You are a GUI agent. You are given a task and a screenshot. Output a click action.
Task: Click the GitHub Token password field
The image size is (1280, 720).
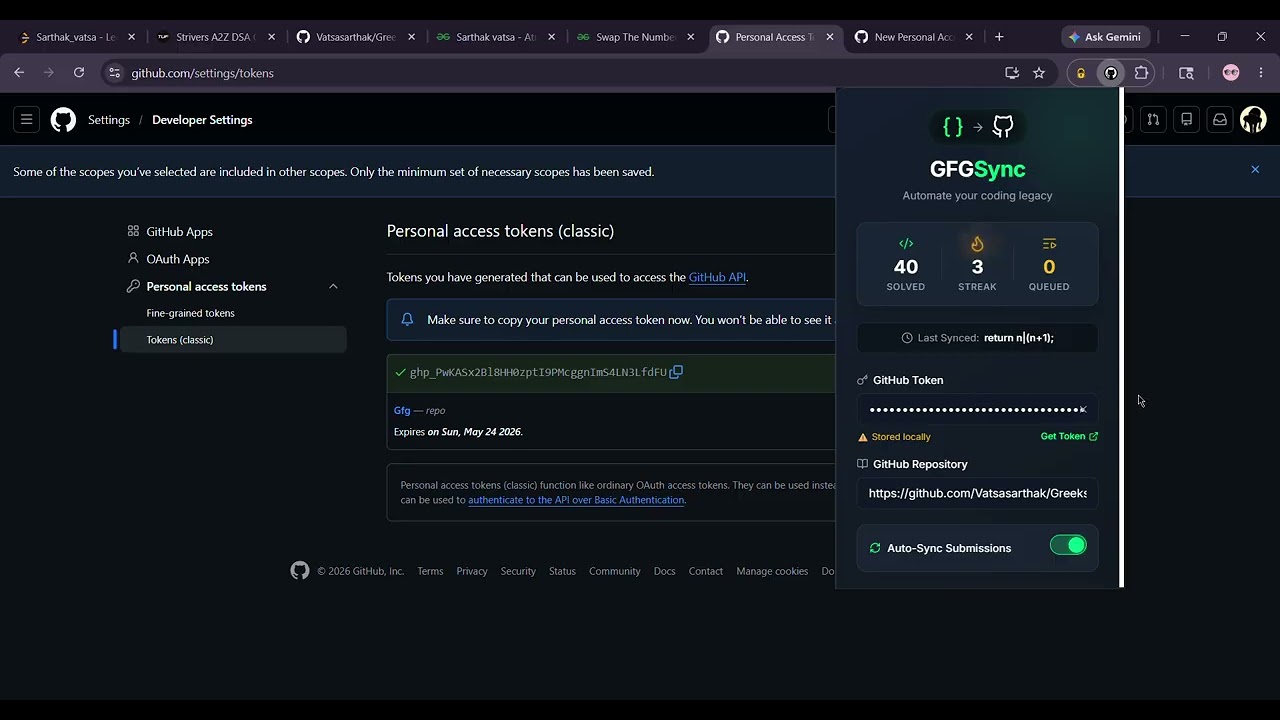point(977,410)
